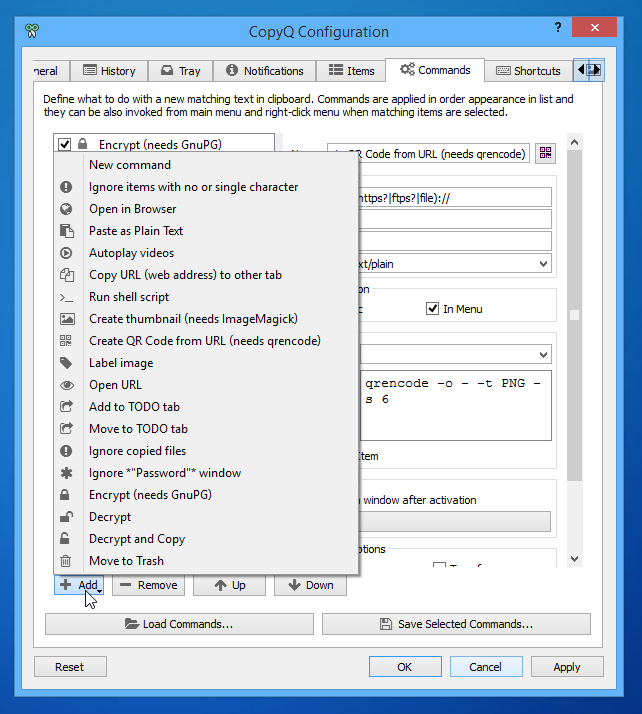Screen dimensions: 642x714
Task: Toggle the Encrypt (needs GnuPG) checkbox
Action: pyautogui.click(x=65, y=145)
